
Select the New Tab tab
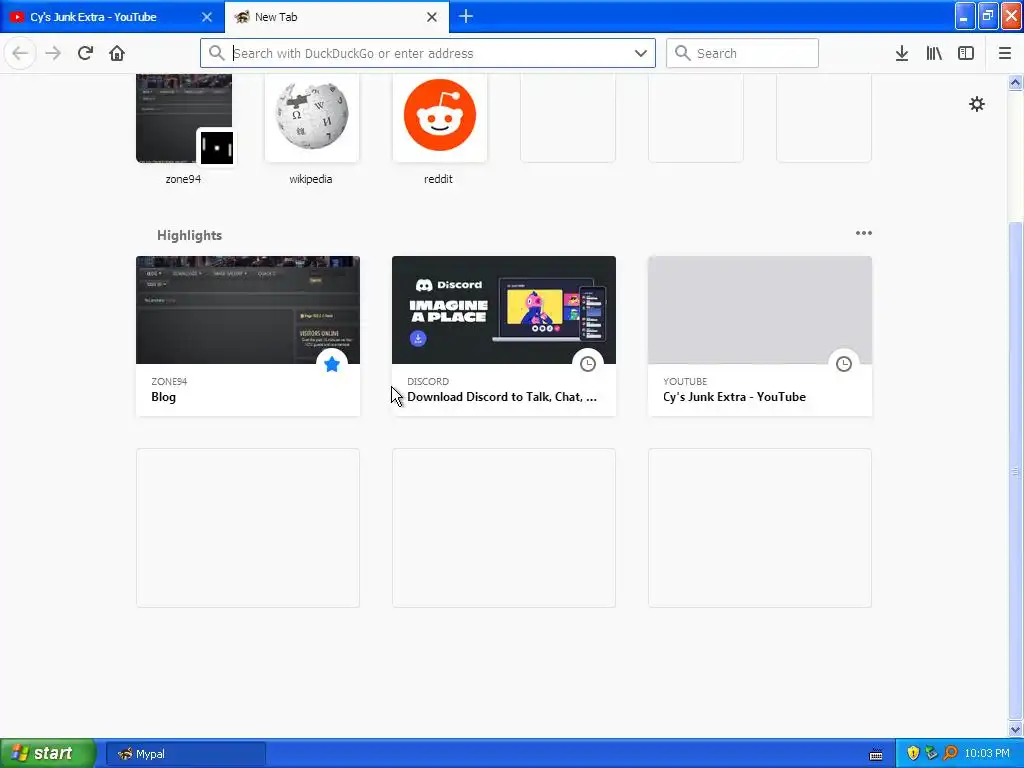pos(336,17)
